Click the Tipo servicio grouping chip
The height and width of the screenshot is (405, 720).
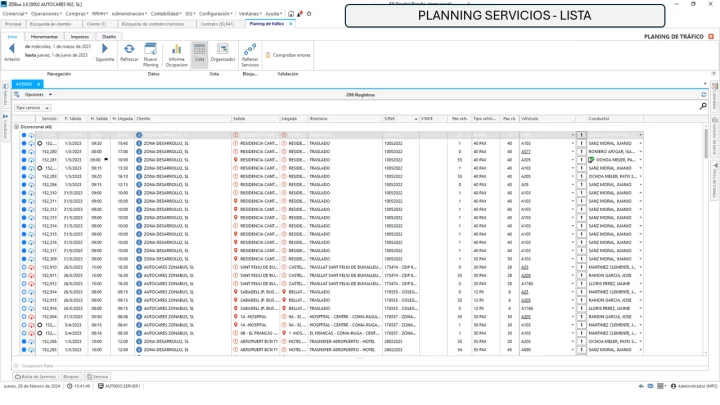30,107
